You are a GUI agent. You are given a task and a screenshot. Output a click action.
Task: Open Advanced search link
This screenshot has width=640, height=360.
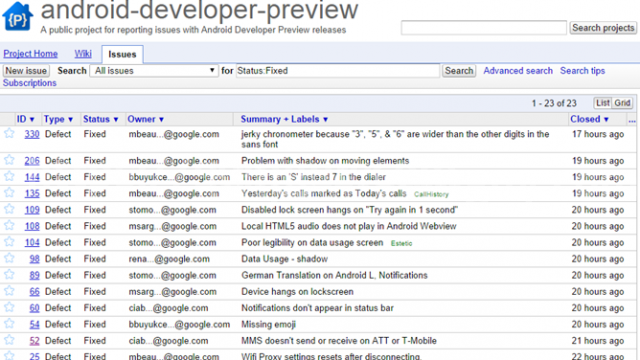click(x=518, y=71)
